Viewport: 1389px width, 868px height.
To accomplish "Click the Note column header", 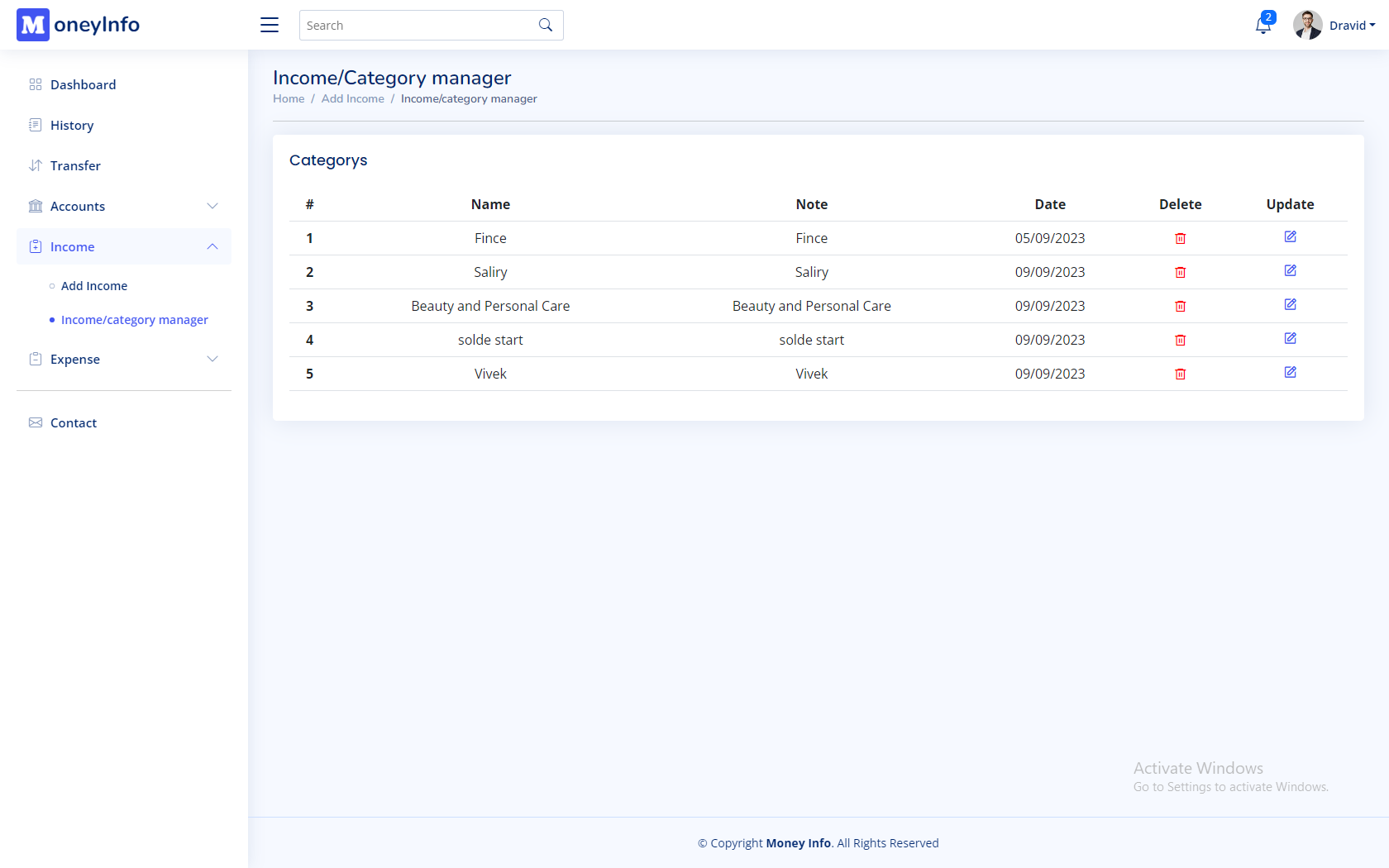I will 812,204.
